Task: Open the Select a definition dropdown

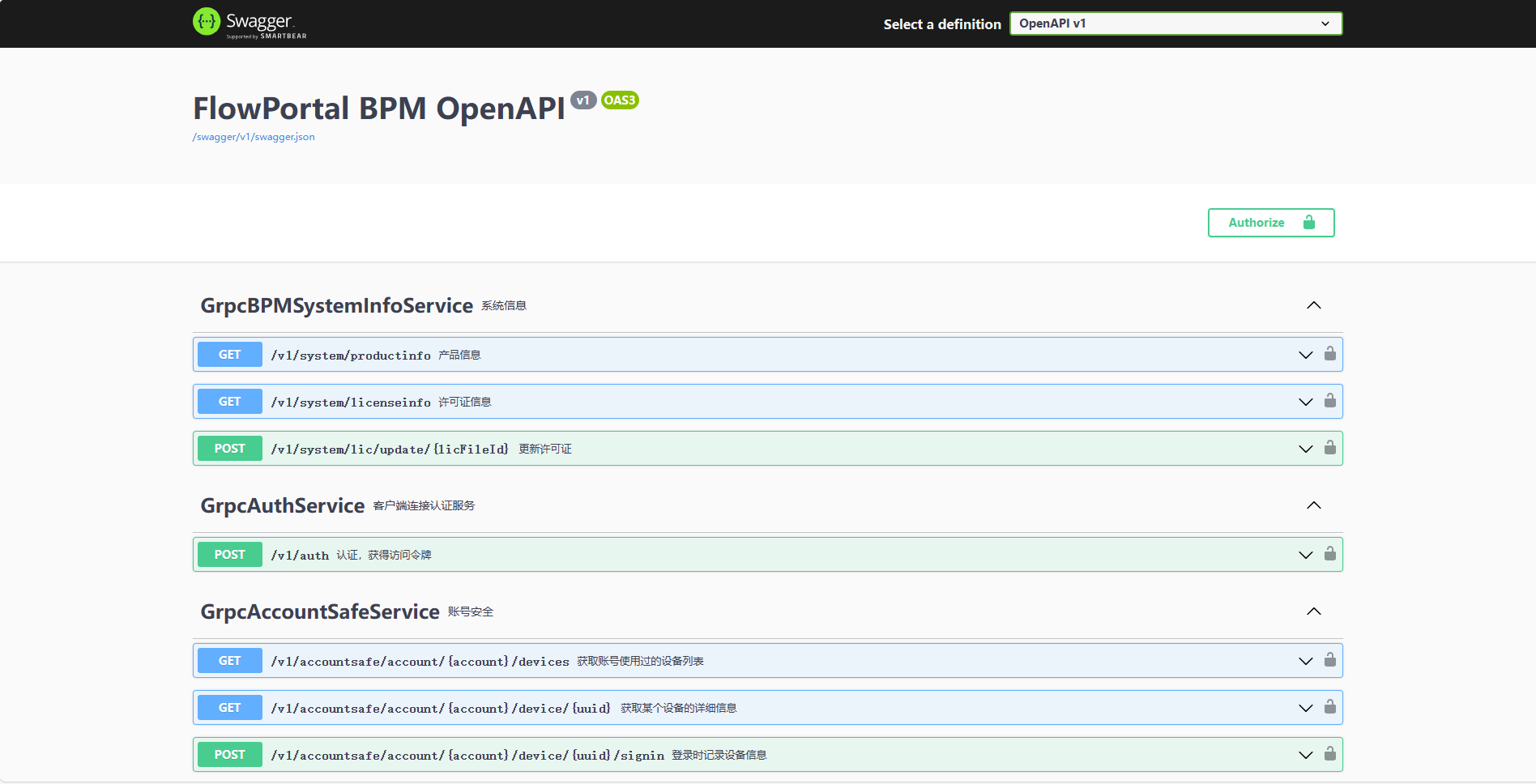Action: (1175, 23)
